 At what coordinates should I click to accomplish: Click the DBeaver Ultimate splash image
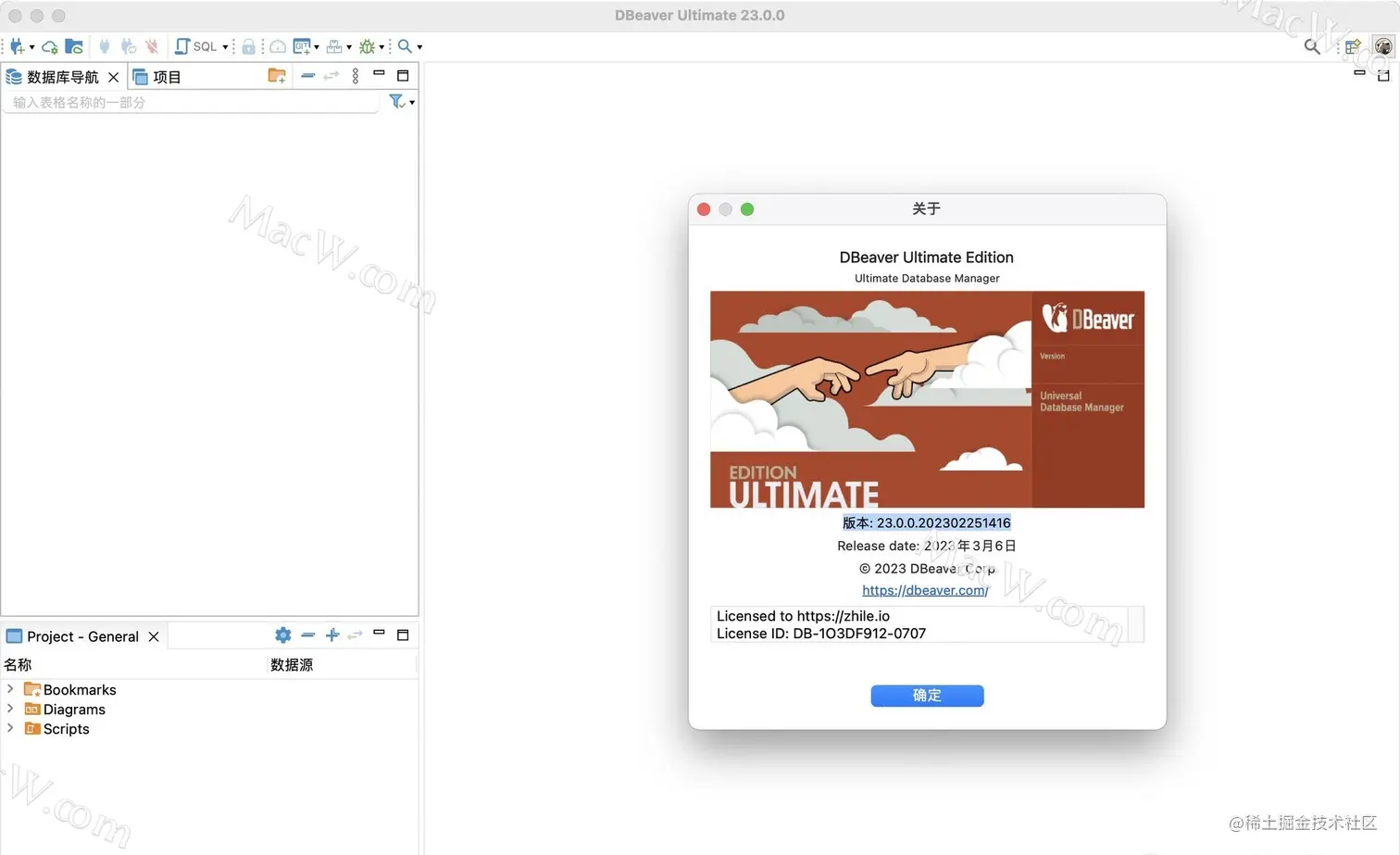[927, 399]
